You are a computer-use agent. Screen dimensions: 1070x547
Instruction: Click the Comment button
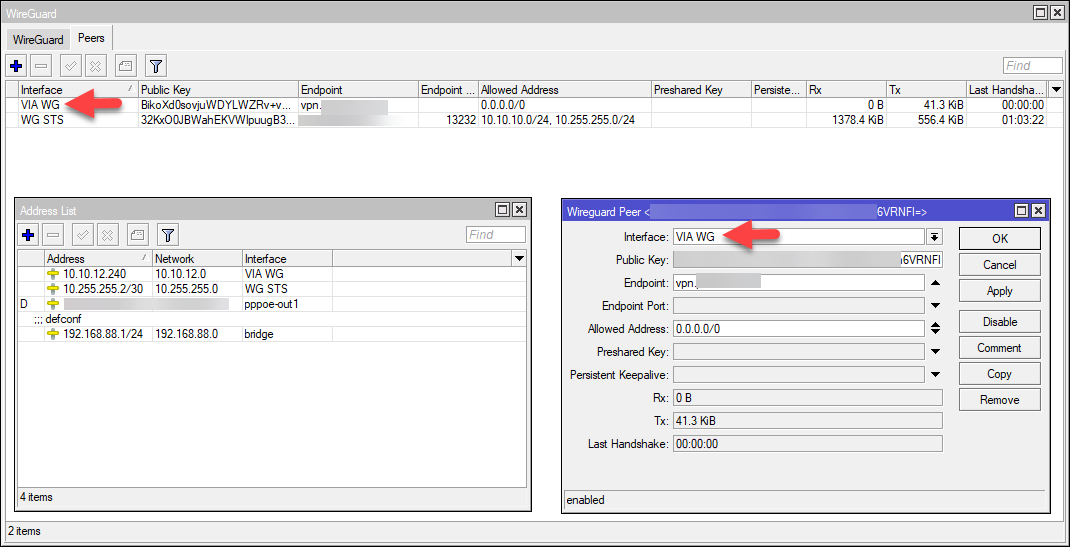(x=1000, y=348)
